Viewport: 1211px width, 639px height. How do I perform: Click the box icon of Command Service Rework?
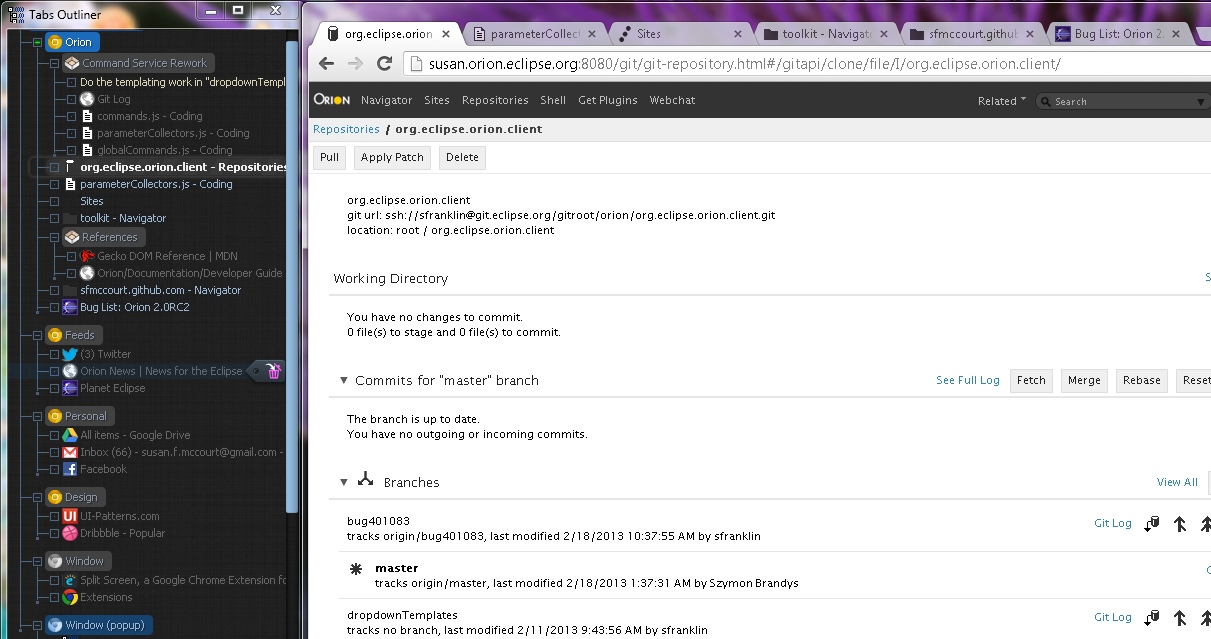click(x=72, y=63)
